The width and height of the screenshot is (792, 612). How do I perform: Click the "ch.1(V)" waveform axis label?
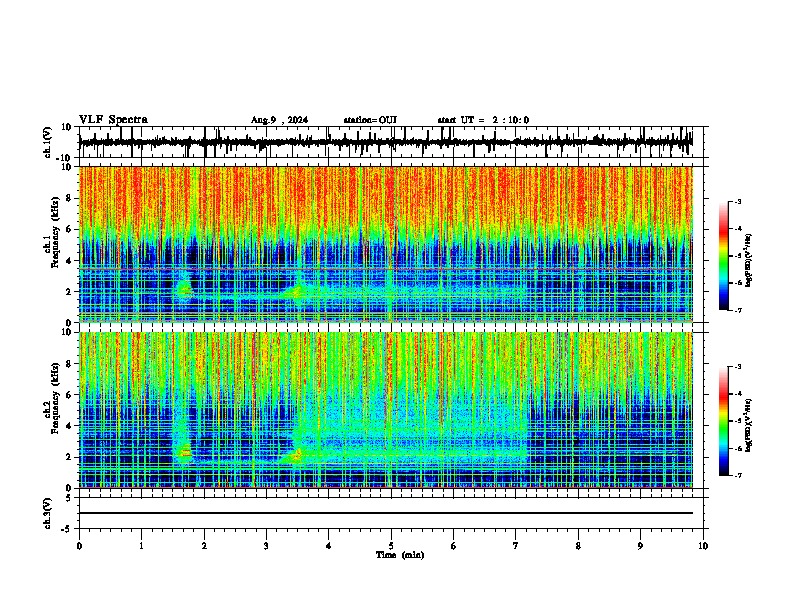[48, 142]
